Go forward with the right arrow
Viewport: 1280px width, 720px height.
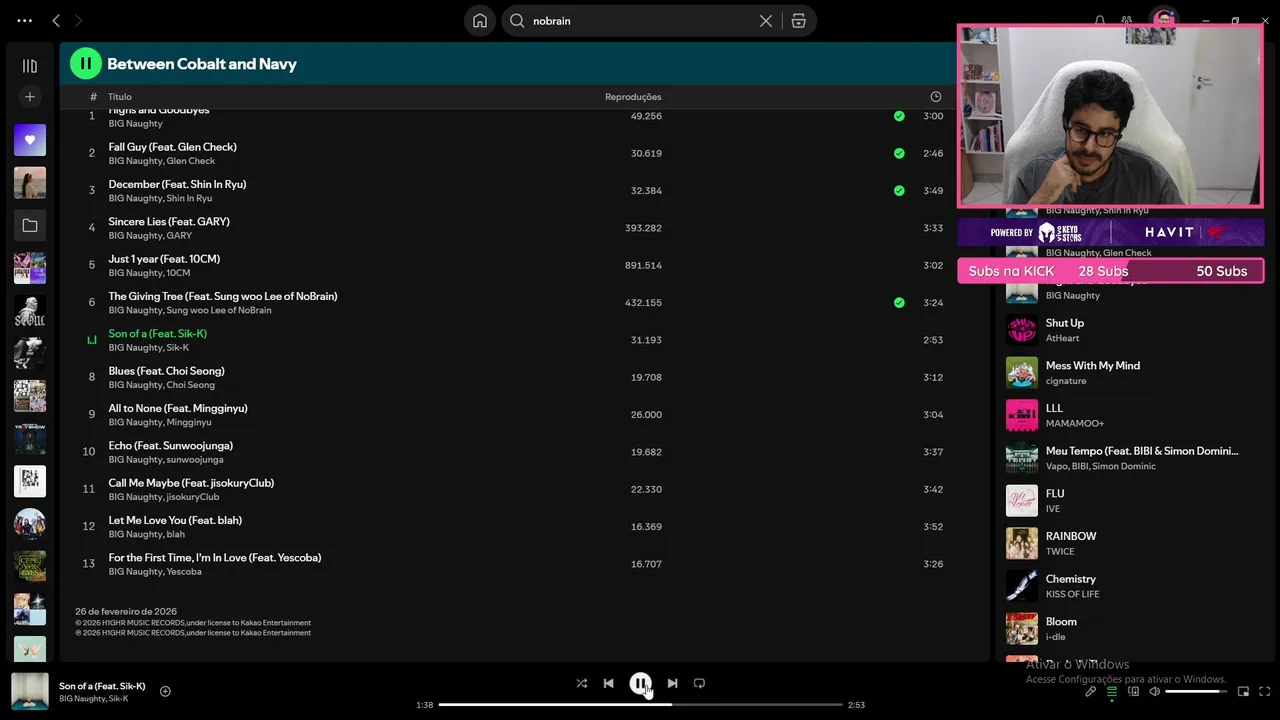(x=79, y=20)
